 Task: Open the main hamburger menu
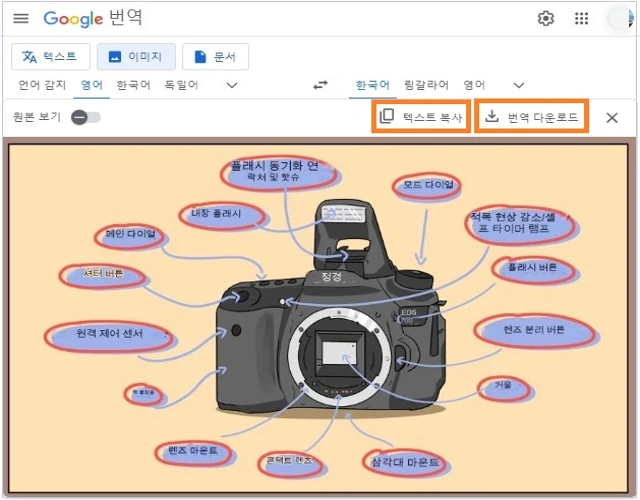(x=21, y=18)
